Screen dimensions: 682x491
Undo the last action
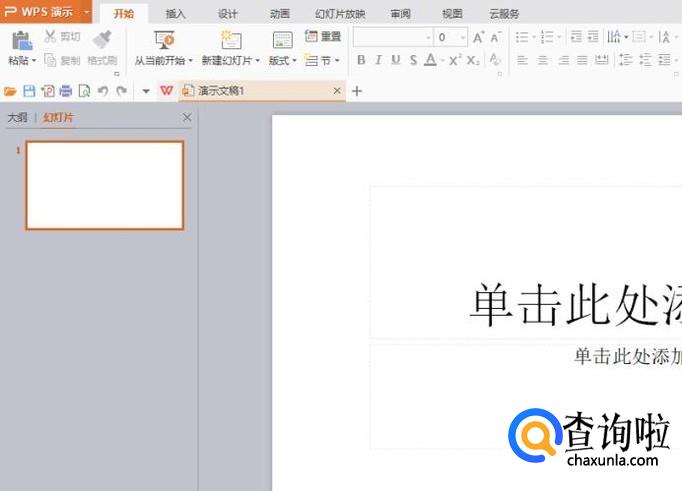click(103, 91)
